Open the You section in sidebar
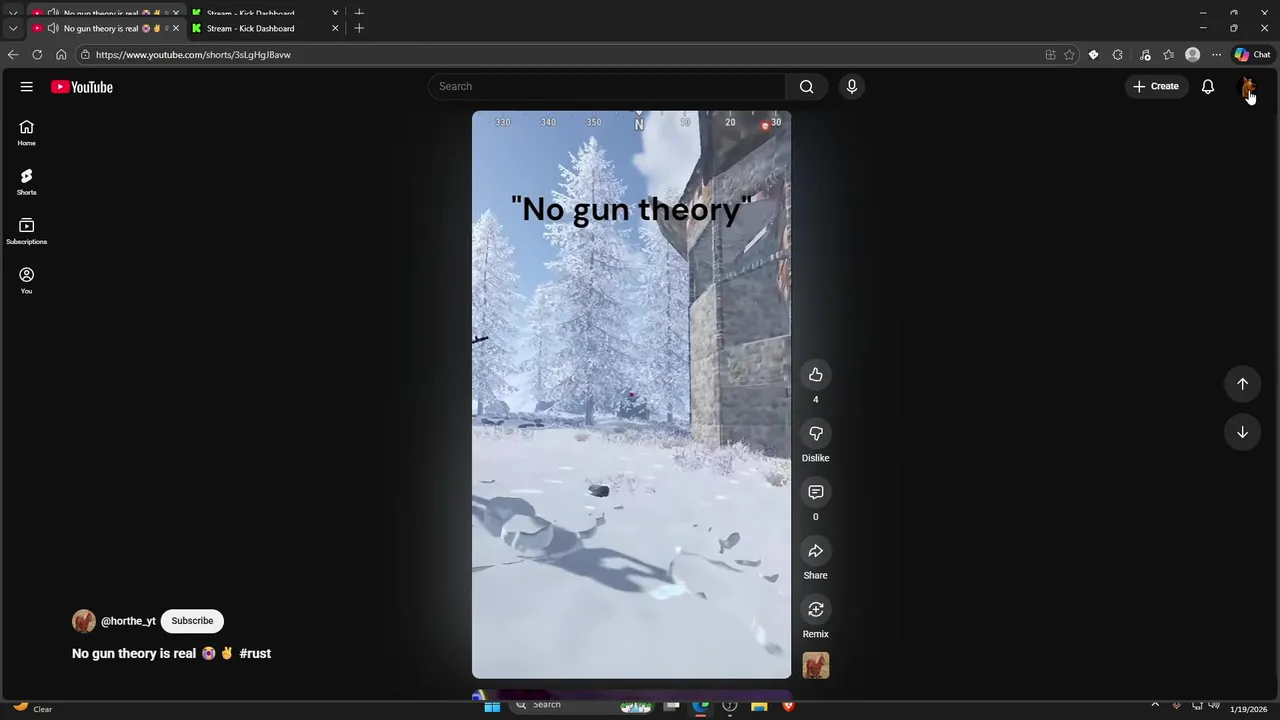 [27, 281]
